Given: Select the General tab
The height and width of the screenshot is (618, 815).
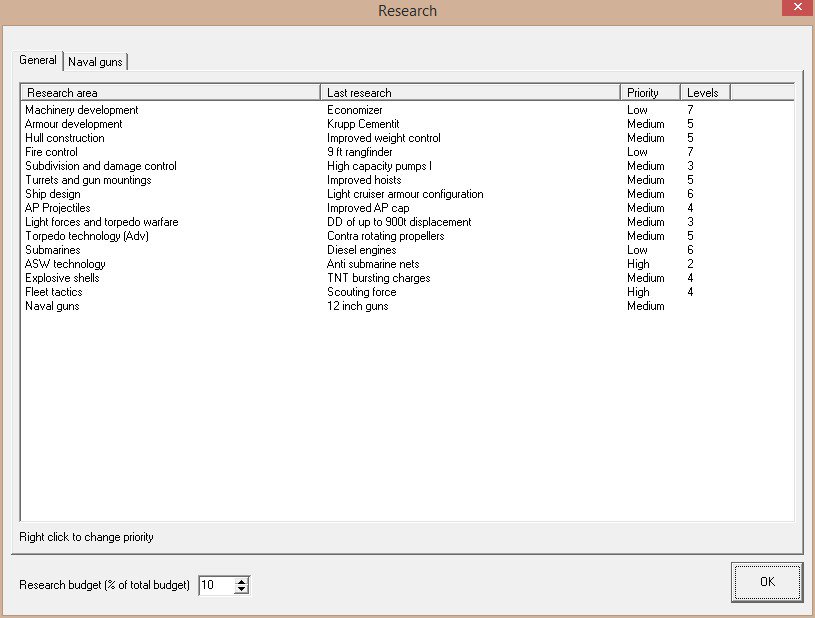Looking at the screenshot, I should click(x=37, y=60).
